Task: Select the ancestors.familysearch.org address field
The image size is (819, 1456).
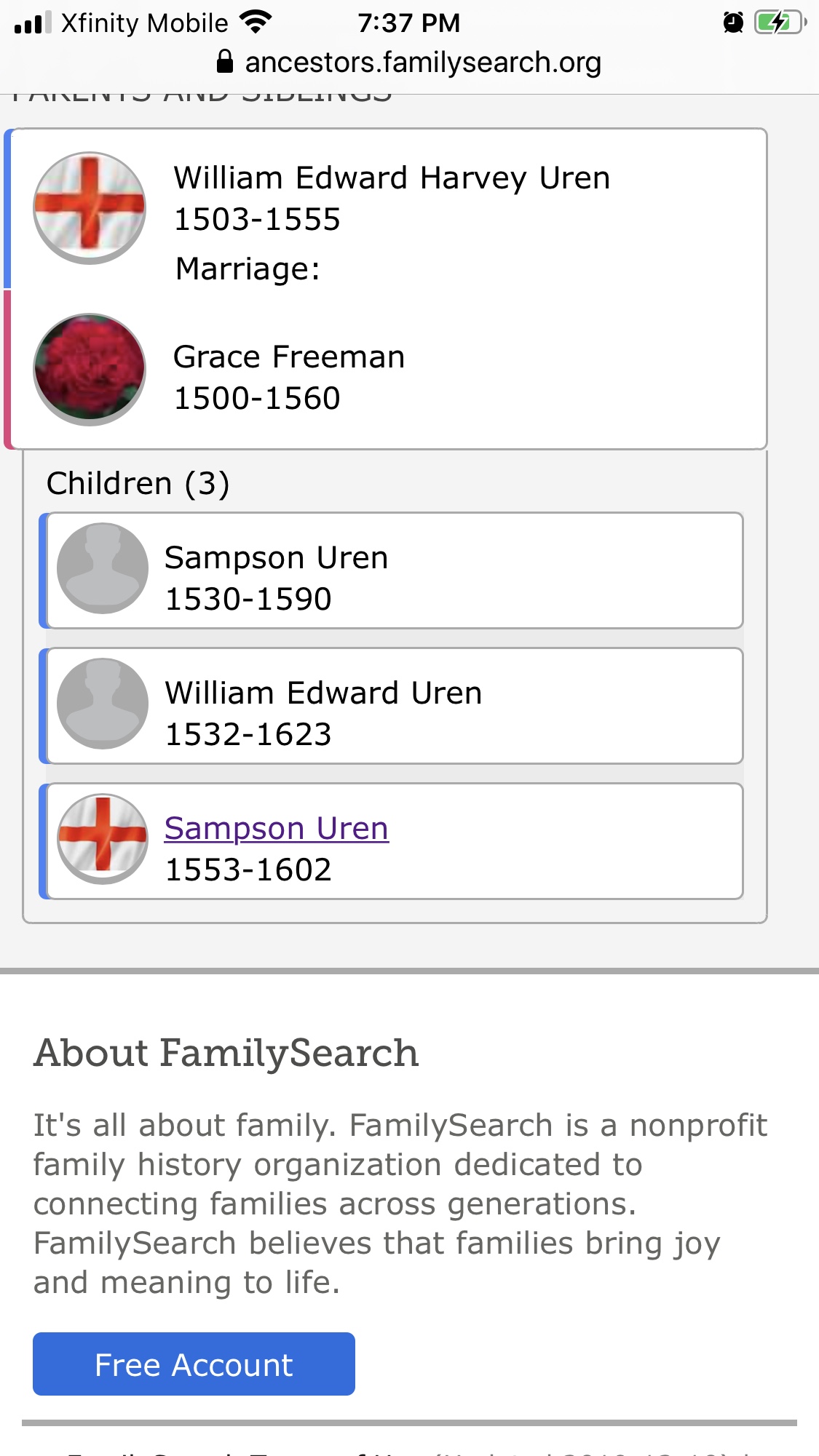Action: coord(422,63)
